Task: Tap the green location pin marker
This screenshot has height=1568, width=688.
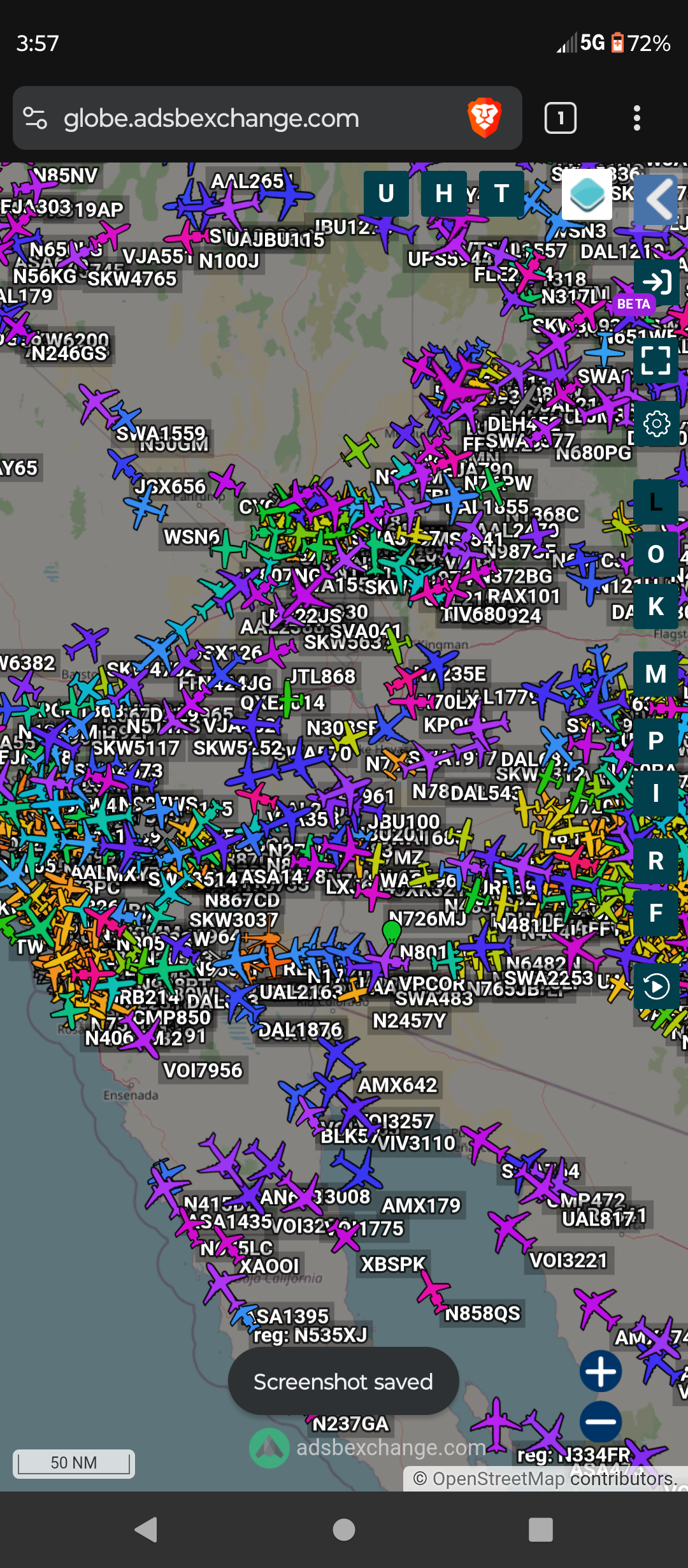Action: (391, 933)
